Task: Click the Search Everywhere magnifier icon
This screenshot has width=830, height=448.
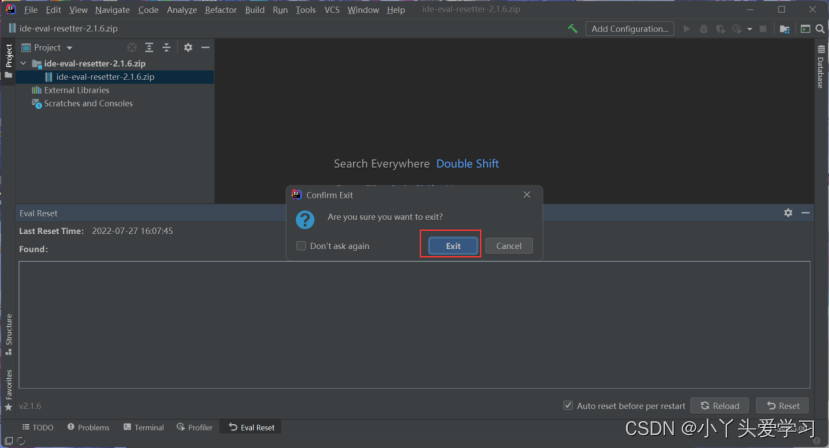Action: (820, 29)
